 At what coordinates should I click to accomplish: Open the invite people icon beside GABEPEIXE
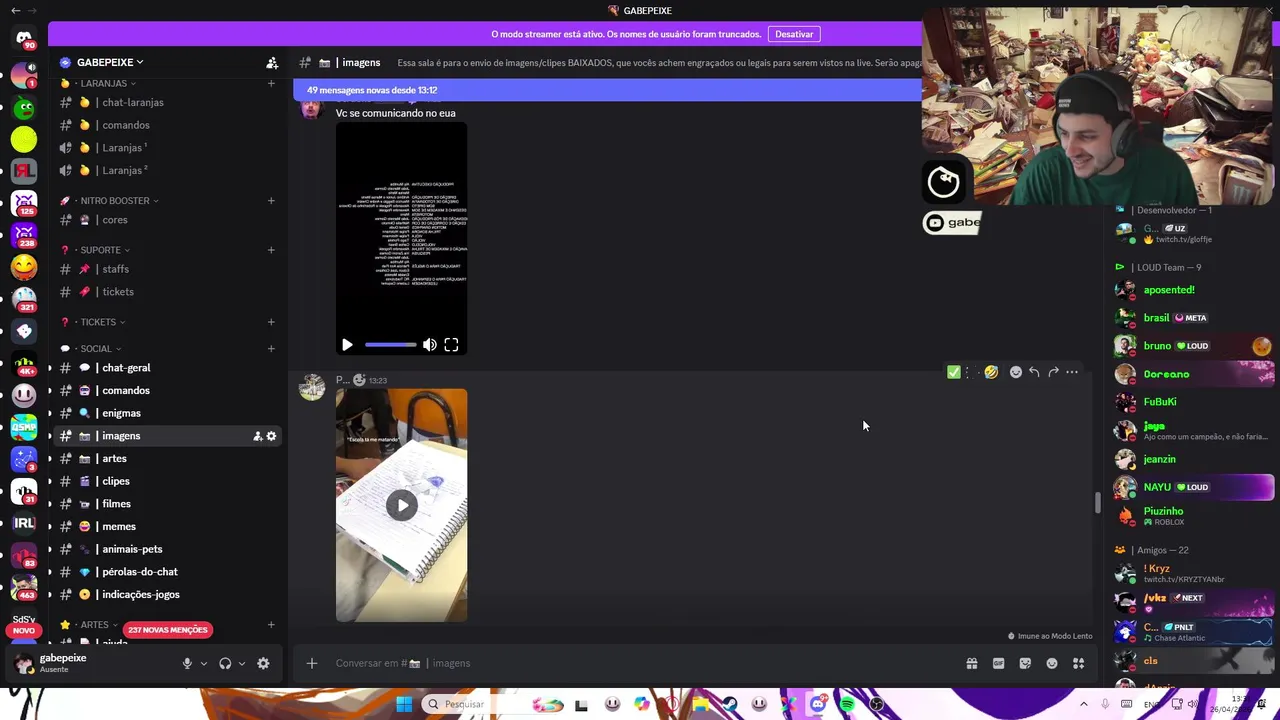click(x=272, y=62)
